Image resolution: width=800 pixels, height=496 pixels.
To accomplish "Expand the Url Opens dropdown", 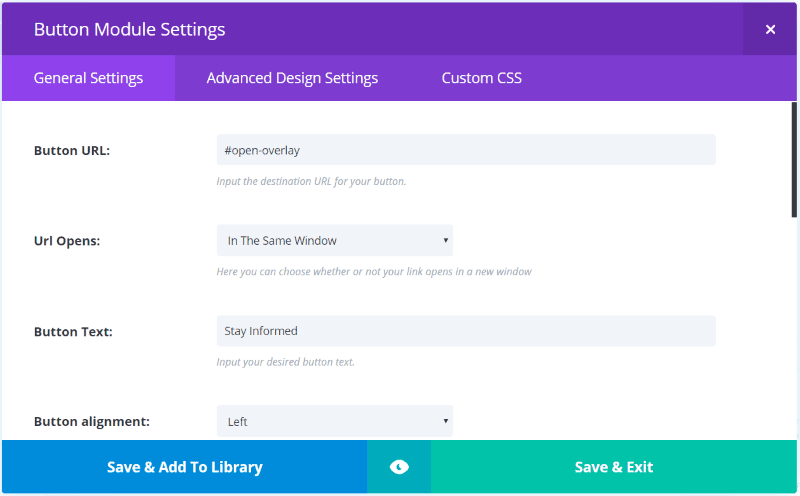I will (x=334, y=240).
